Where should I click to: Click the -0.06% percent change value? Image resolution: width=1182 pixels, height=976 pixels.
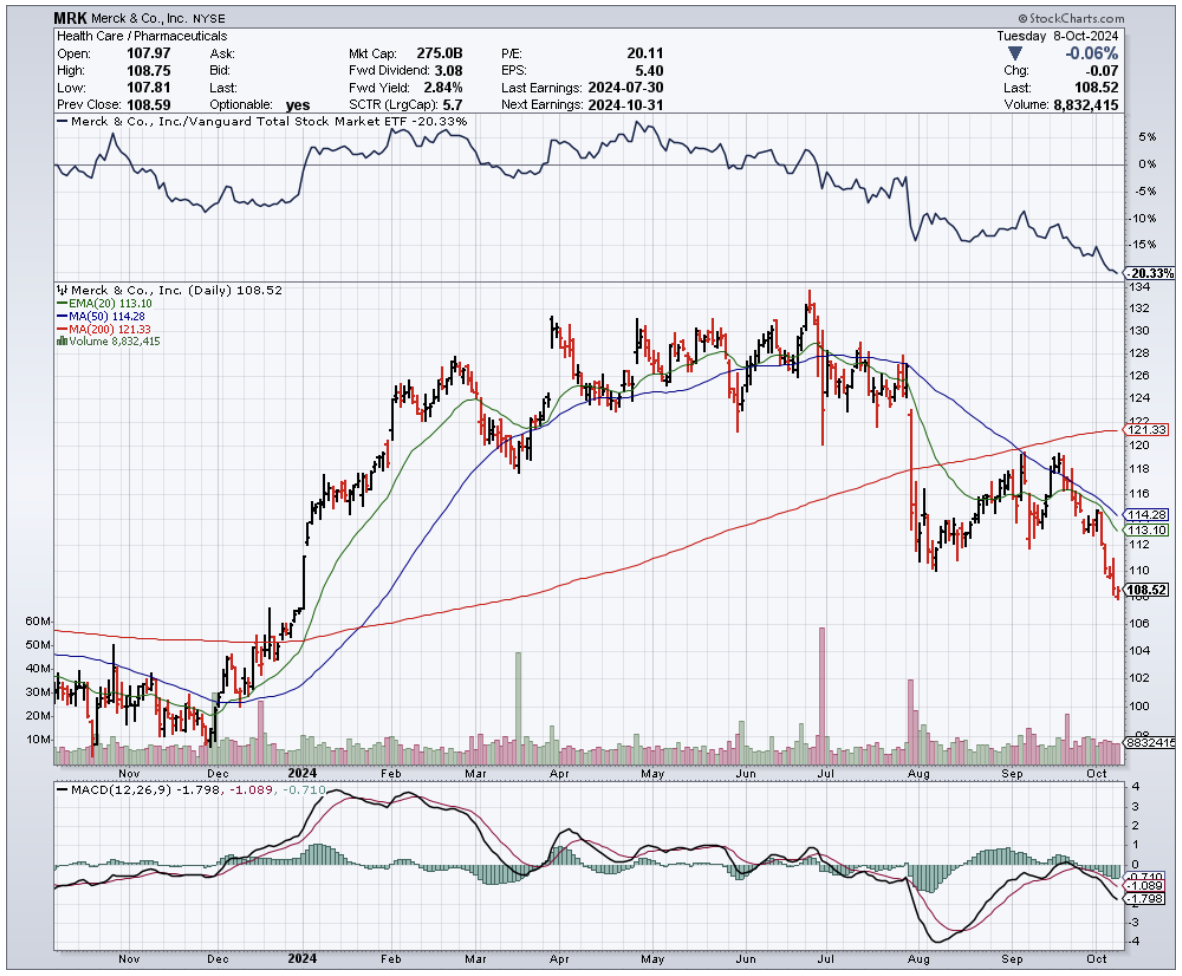pyautogui.click(x=1092, y=54)
